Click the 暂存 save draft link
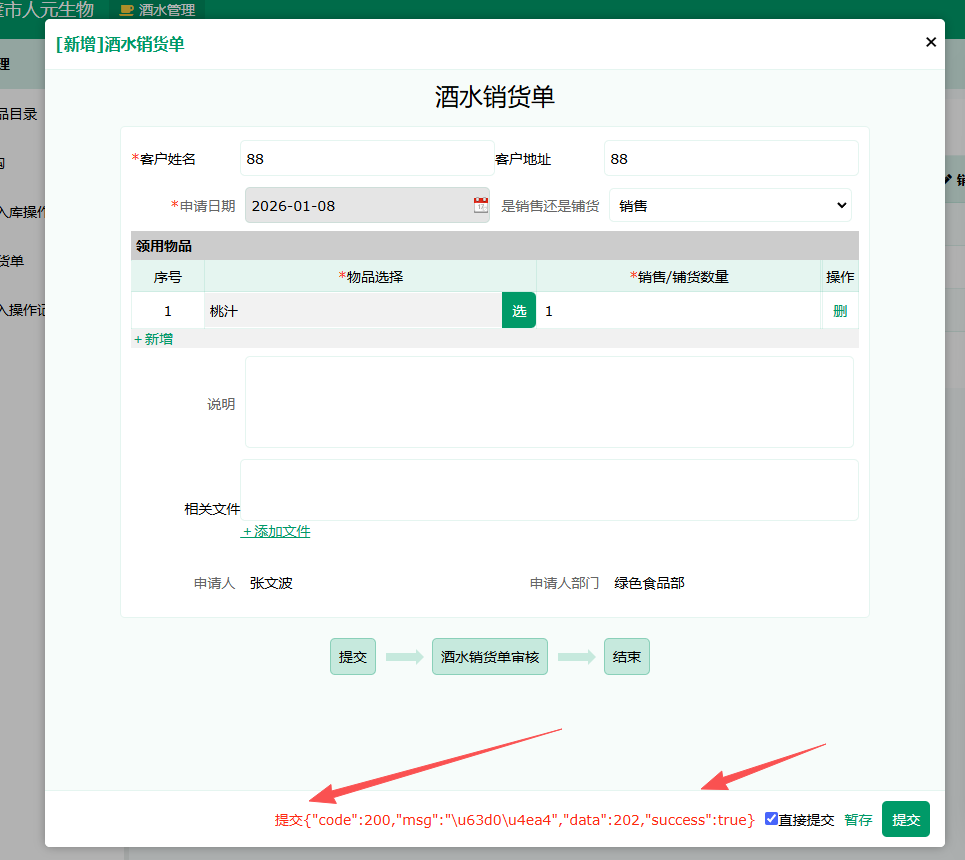Image resolution: width=965 pixels, height=860 pixels. [858, 819]
